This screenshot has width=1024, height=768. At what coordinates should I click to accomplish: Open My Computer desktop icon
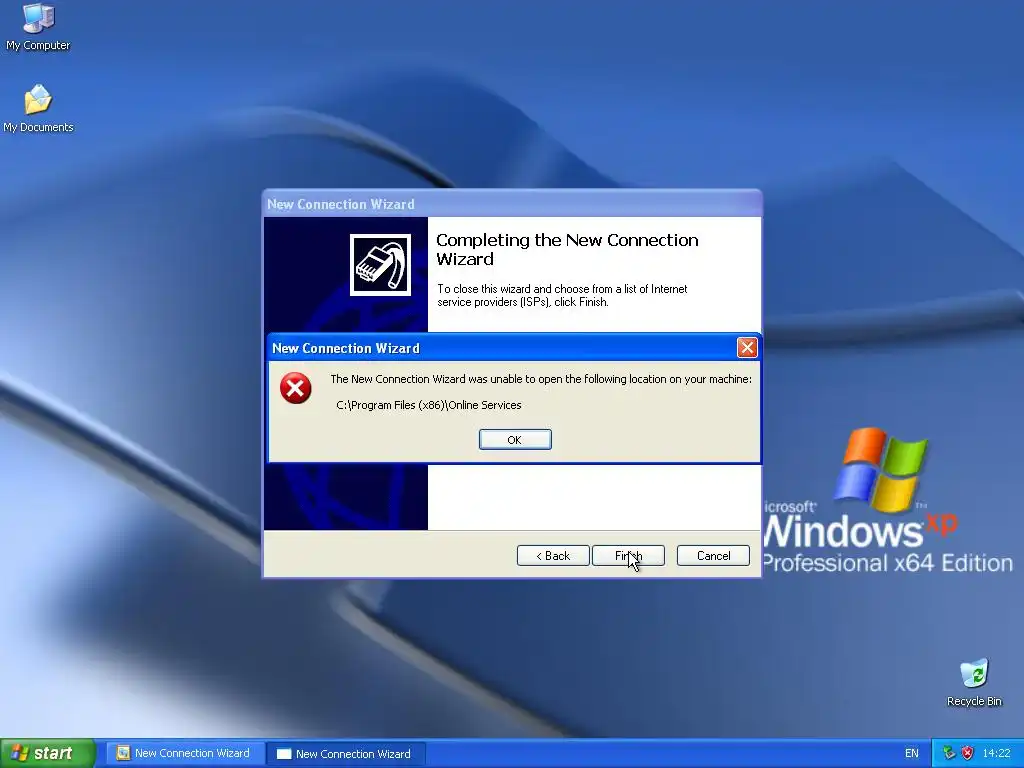coord(38,27)
